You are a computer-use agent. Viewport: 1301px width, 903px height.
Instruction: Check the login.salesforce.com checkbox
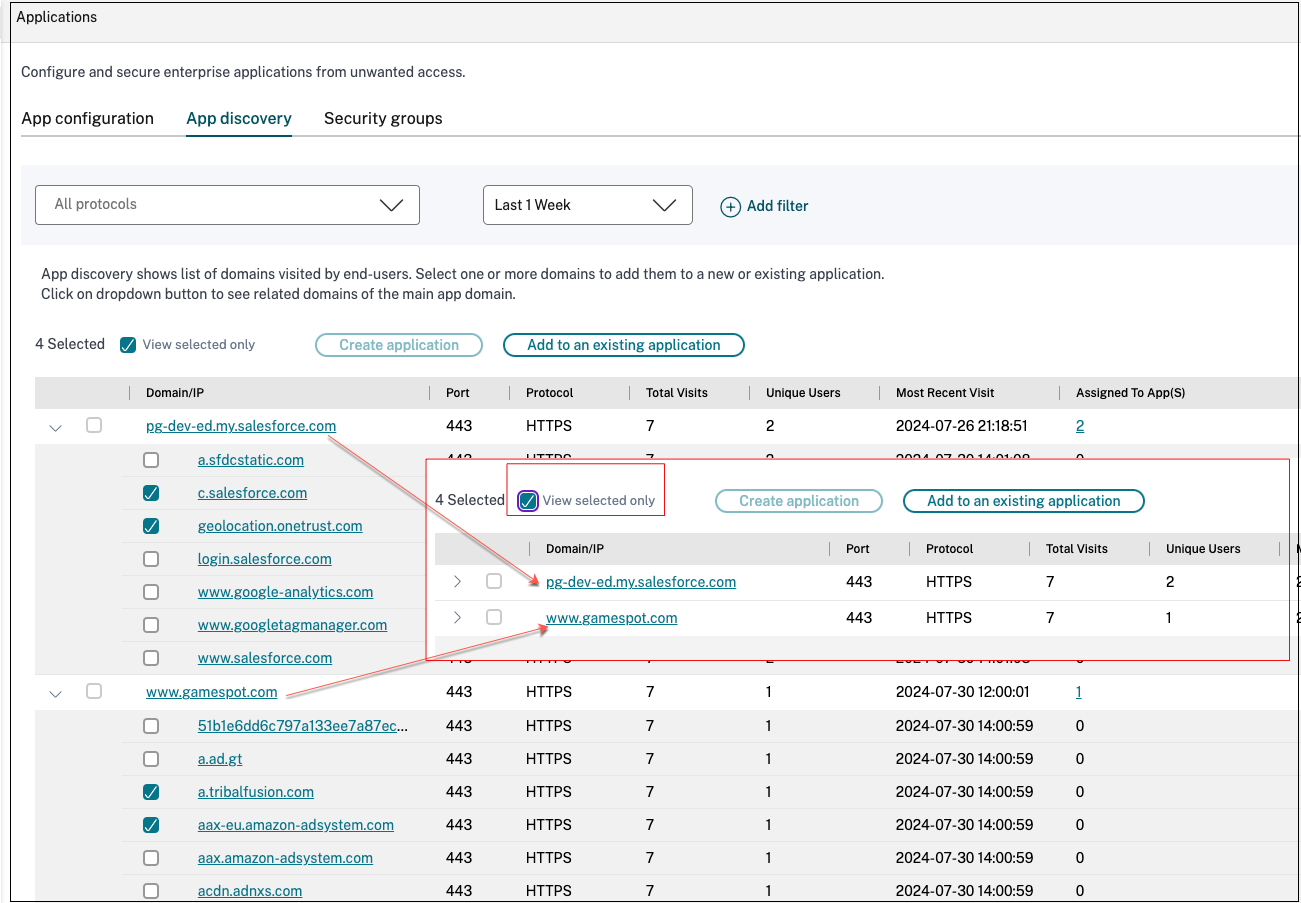[x=151, y=559]
